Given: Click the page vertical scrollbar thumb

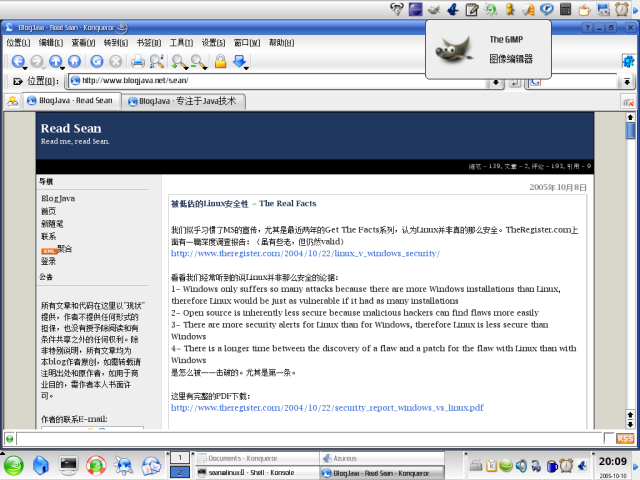Looking at the screenshot, I should [x=630, y=131].
